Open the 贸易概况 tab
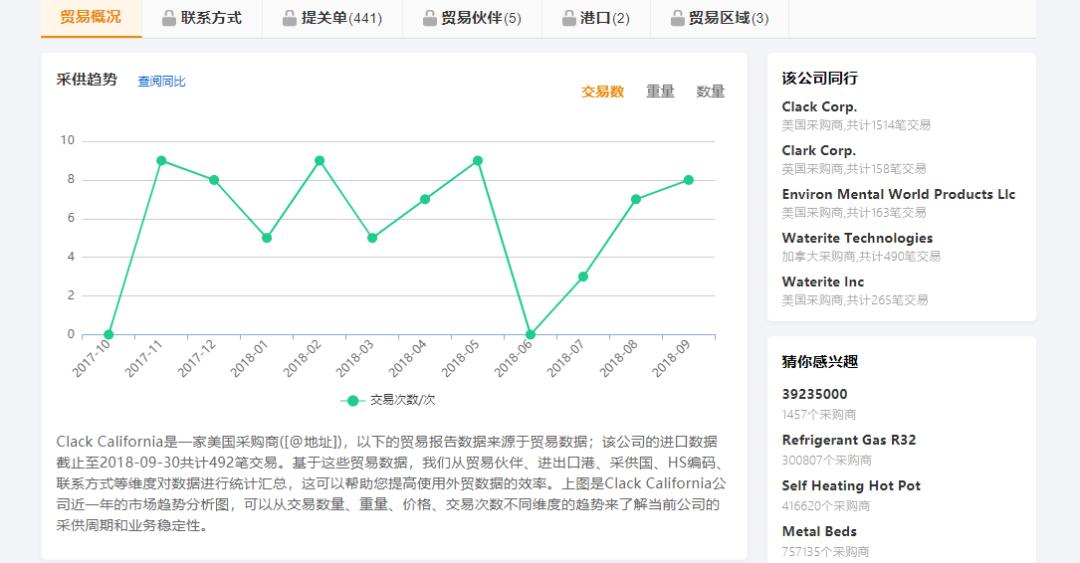1080x563 pixels. point(91,17)
